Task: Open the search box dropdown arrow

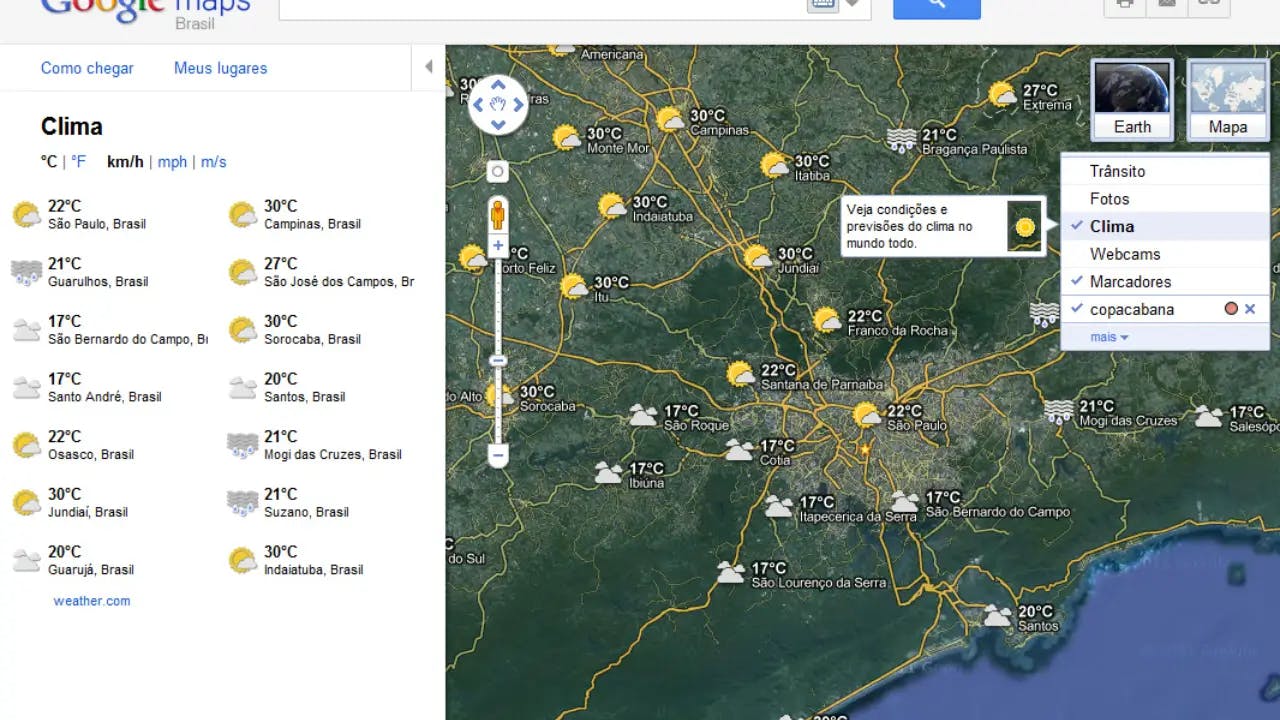Action: (851, 4)
